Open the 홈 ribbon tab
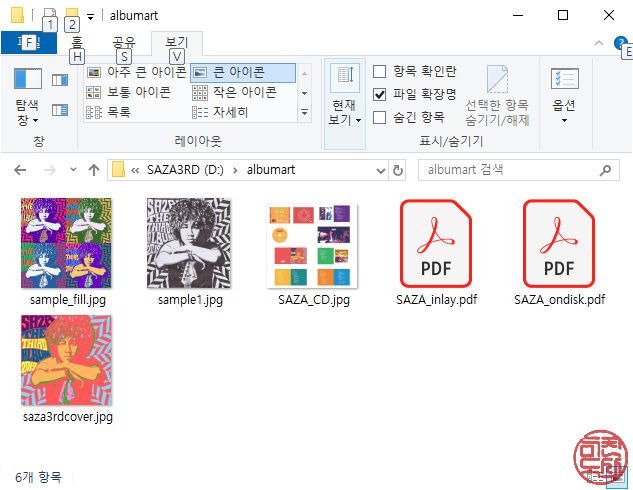This screenshot has height=490, width=633. point(76,42)
